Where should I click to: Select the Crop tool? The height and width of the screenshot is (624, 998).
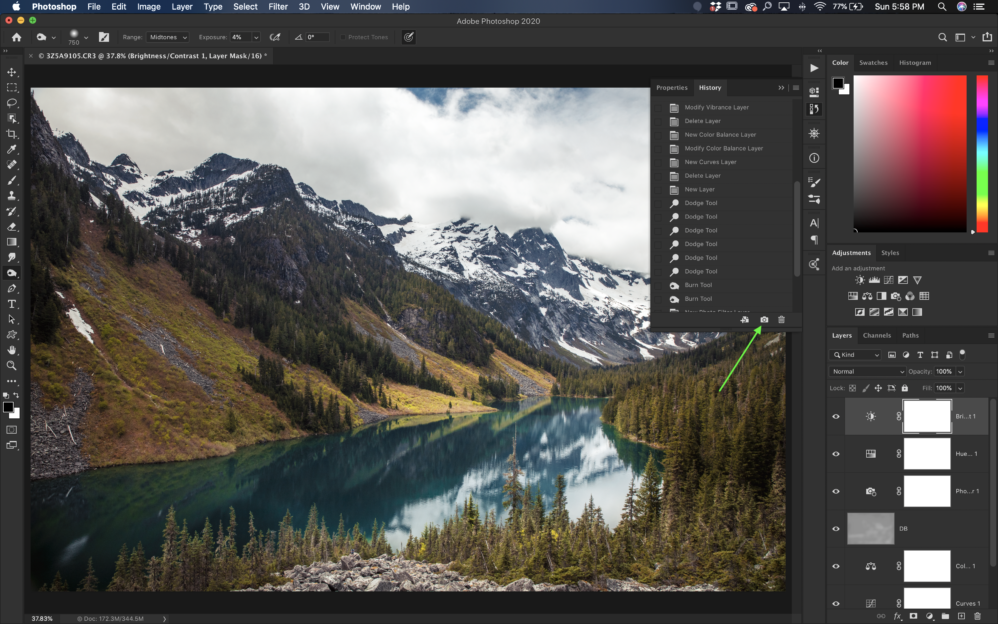click(13, 134)
